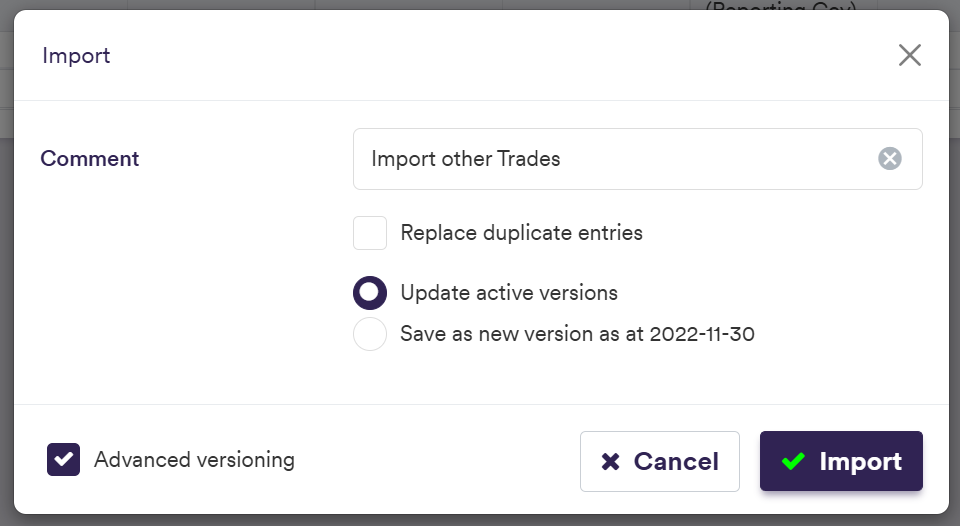Clear the Comment field text
The image size is (960, 526).
pos(890,158)
